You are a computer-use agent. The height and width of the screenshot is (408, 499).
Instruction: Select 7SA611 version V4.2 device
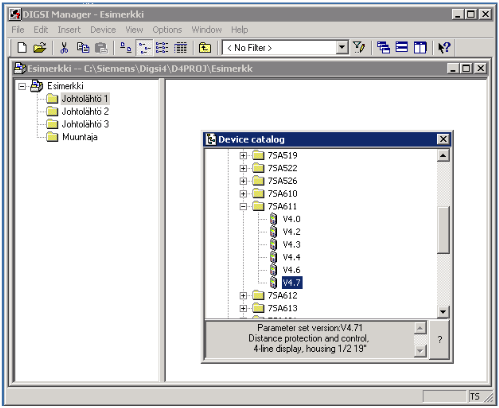[292, 232]
